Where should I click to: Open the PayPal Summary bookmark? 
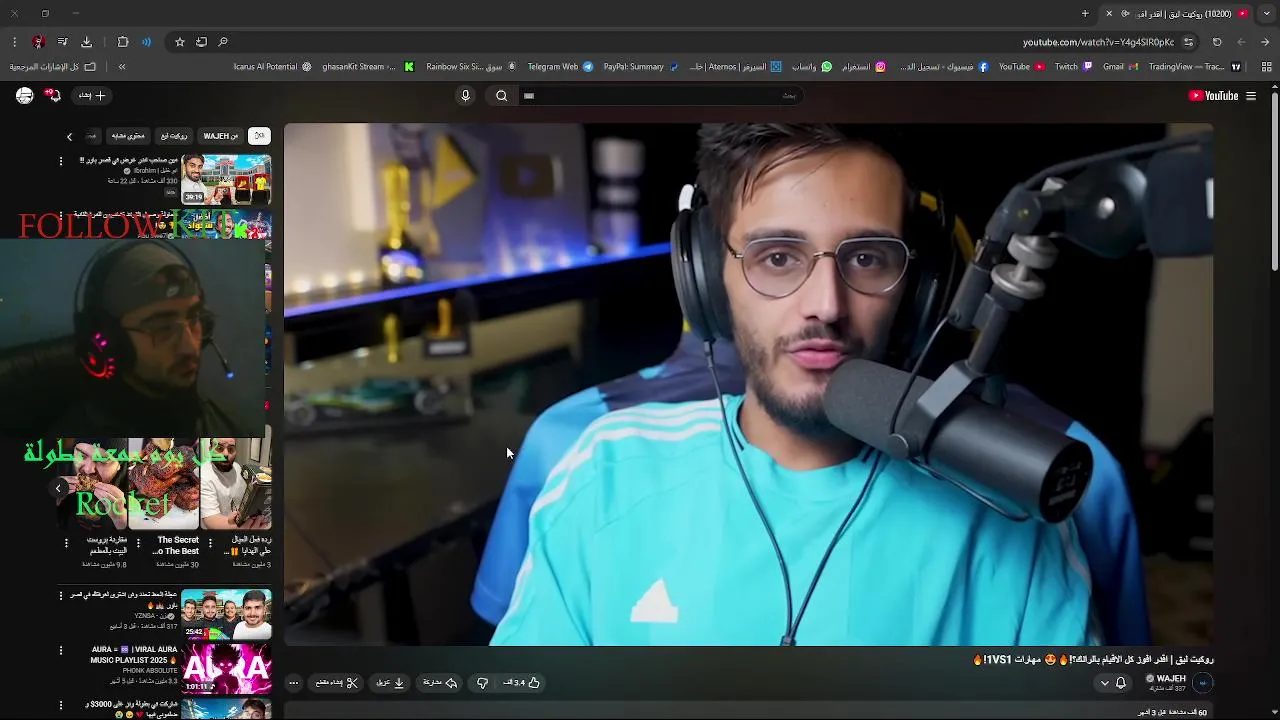[x=640, y=67]
